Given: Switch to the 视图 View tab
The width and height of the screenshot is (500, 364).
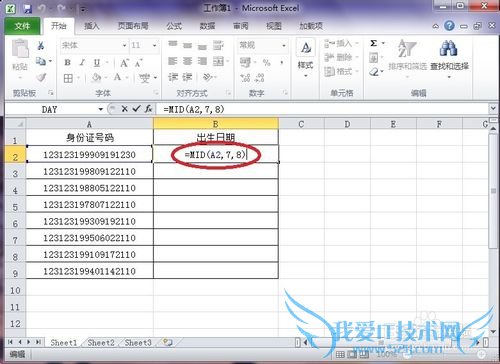Looking at the screenshot, I should 274,26.
